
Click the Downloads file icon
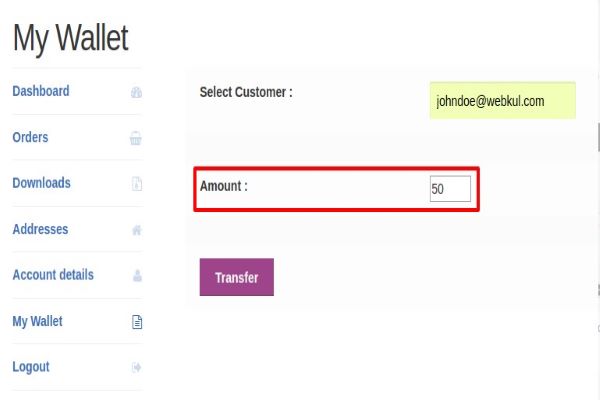[136, 184]
